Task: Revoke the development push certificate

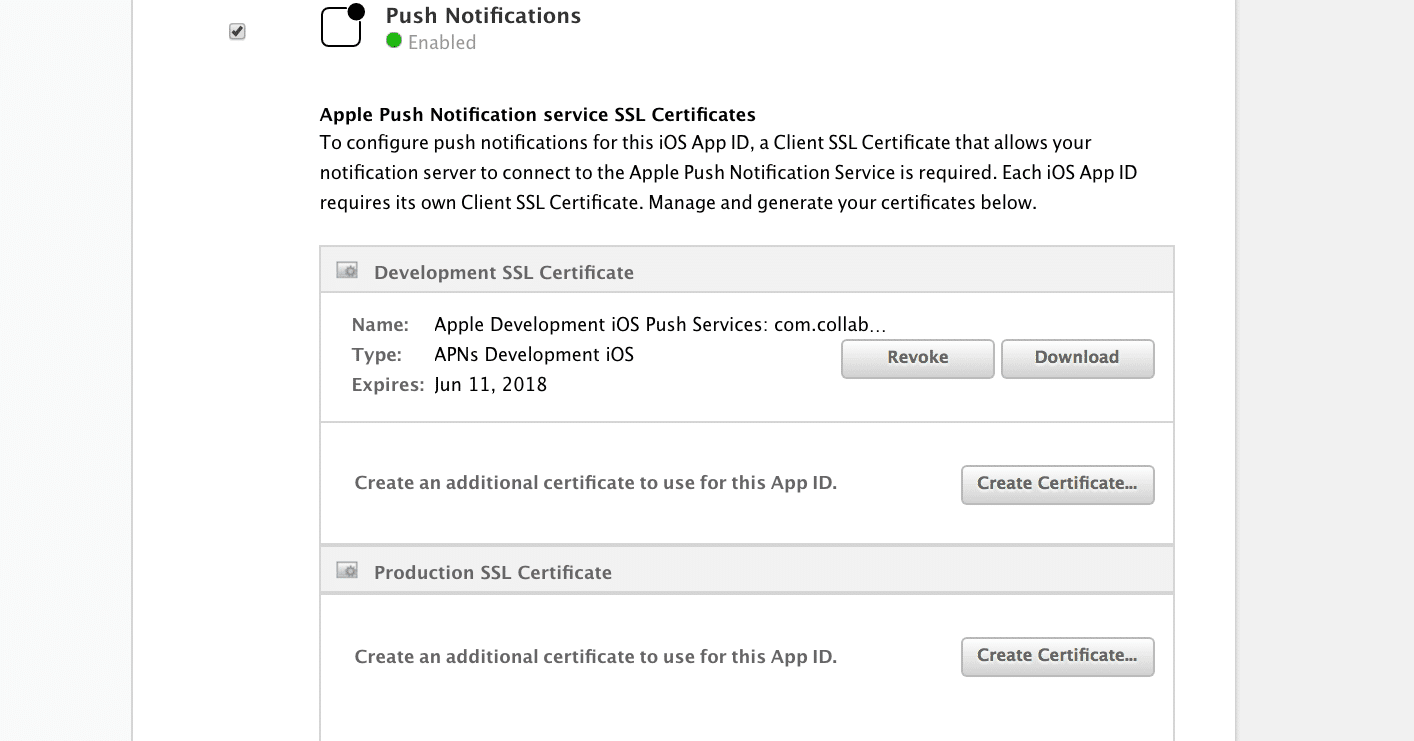Action: point(917,358)
